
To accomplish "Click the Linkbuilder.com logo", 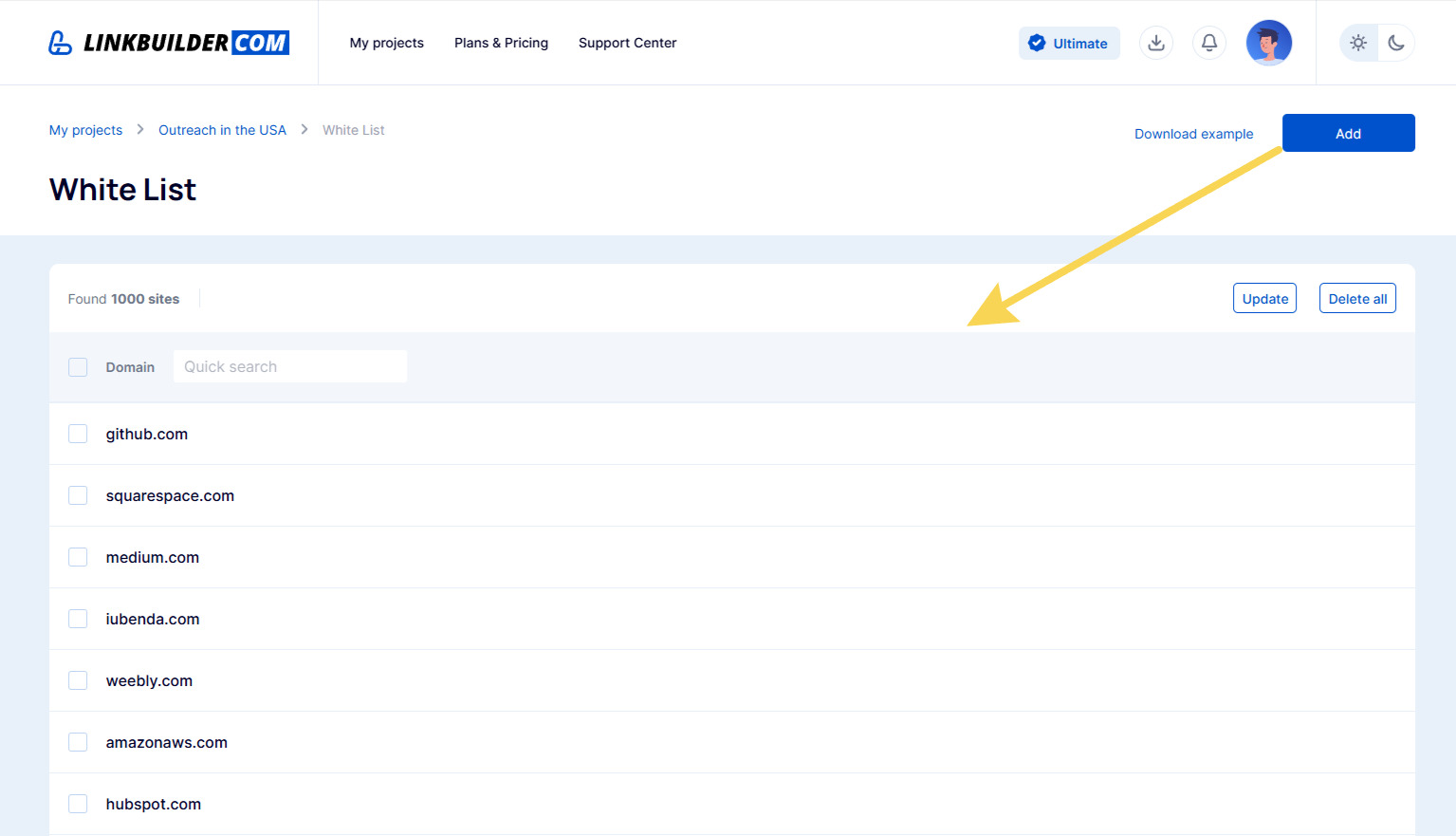I will click(168, 42).
